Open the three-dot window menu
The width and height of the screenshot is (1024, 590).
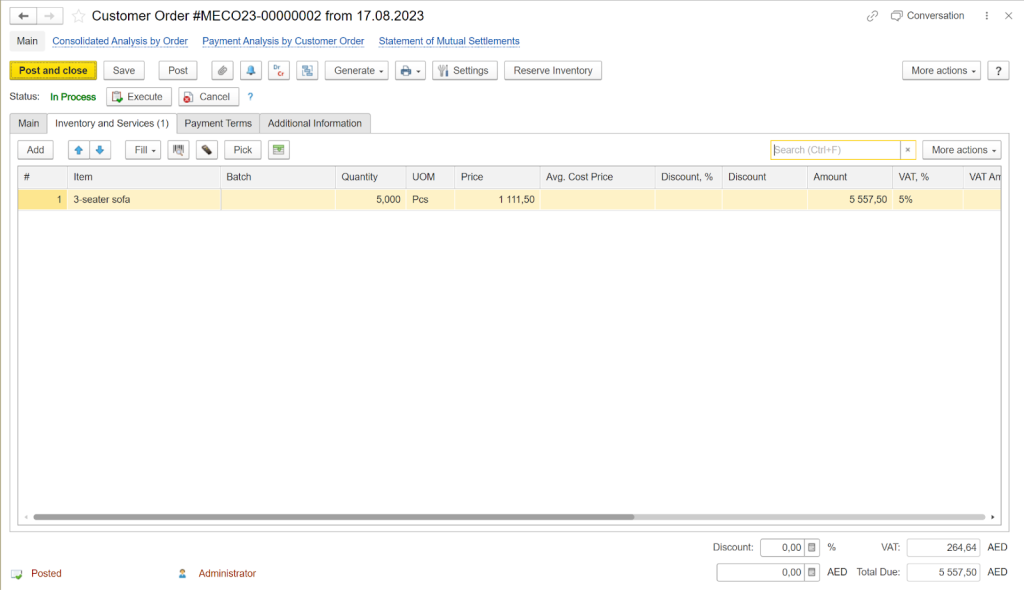[986, 16]
